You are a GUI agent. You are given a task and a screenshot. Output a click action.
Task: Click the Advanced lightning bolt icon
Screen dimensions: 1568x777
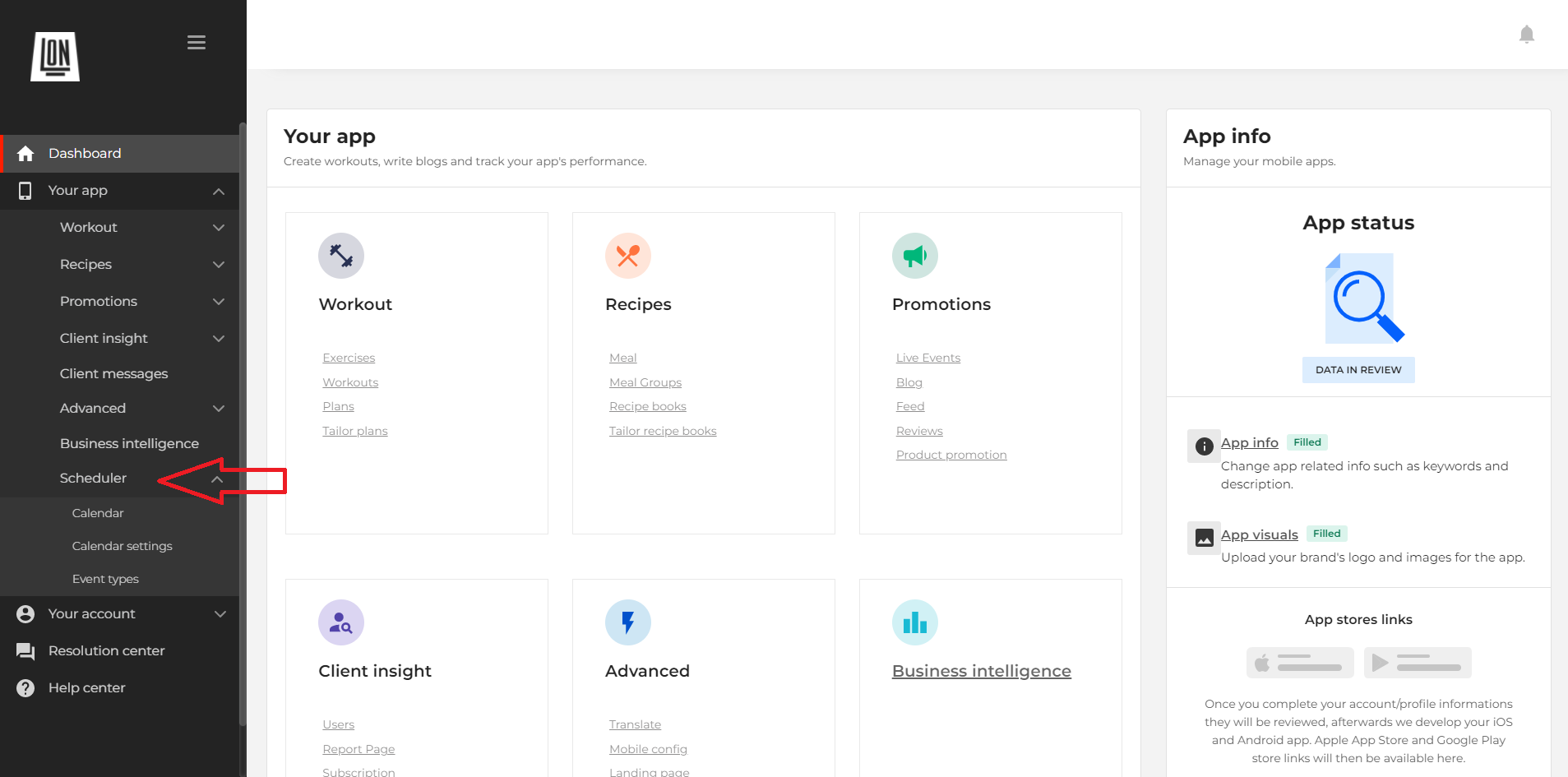point(627,622)
